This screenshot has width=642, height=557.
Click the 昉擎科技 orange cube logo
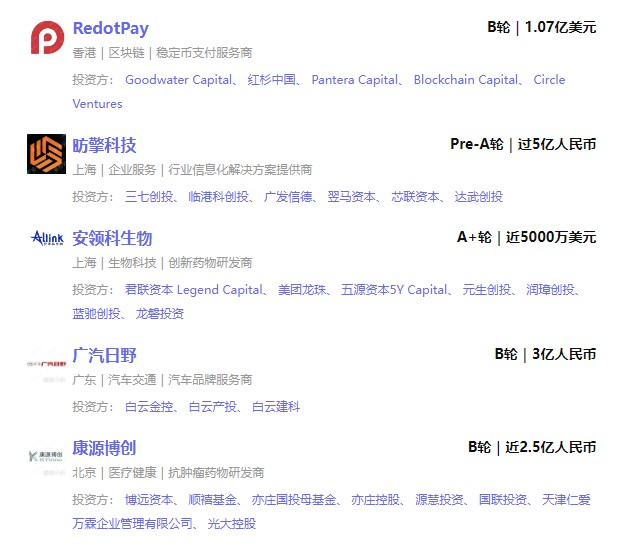(x=46, y=154)
